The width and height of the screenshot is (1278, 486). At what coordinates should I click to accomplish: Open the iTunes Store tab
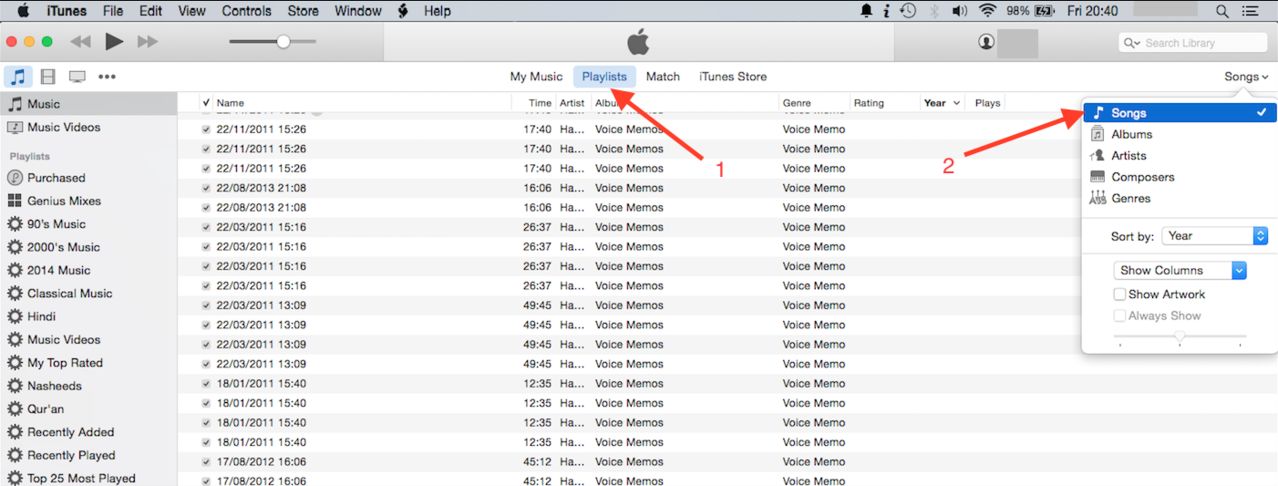click(x=733, y=77)
